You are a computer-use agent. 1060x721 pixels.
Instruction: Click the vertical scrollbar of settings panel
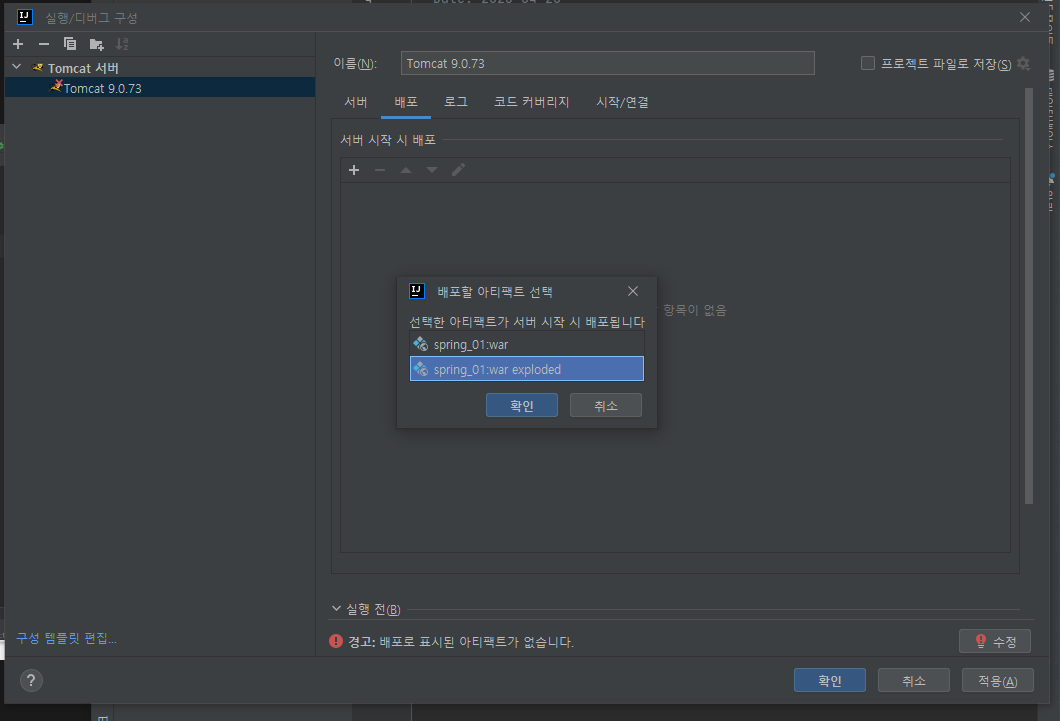tap(1029, 296)
